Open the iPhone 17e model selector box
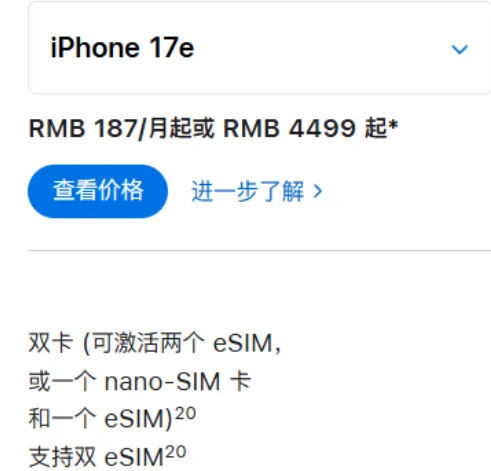Screen dimensions: 491x471 260,47
